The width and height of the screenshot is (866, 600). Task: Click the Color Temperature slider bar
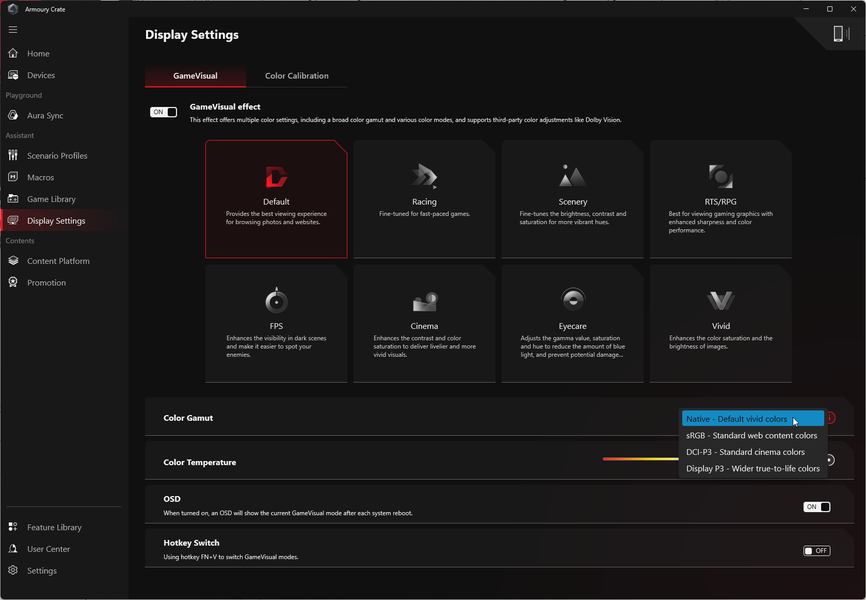641,459
